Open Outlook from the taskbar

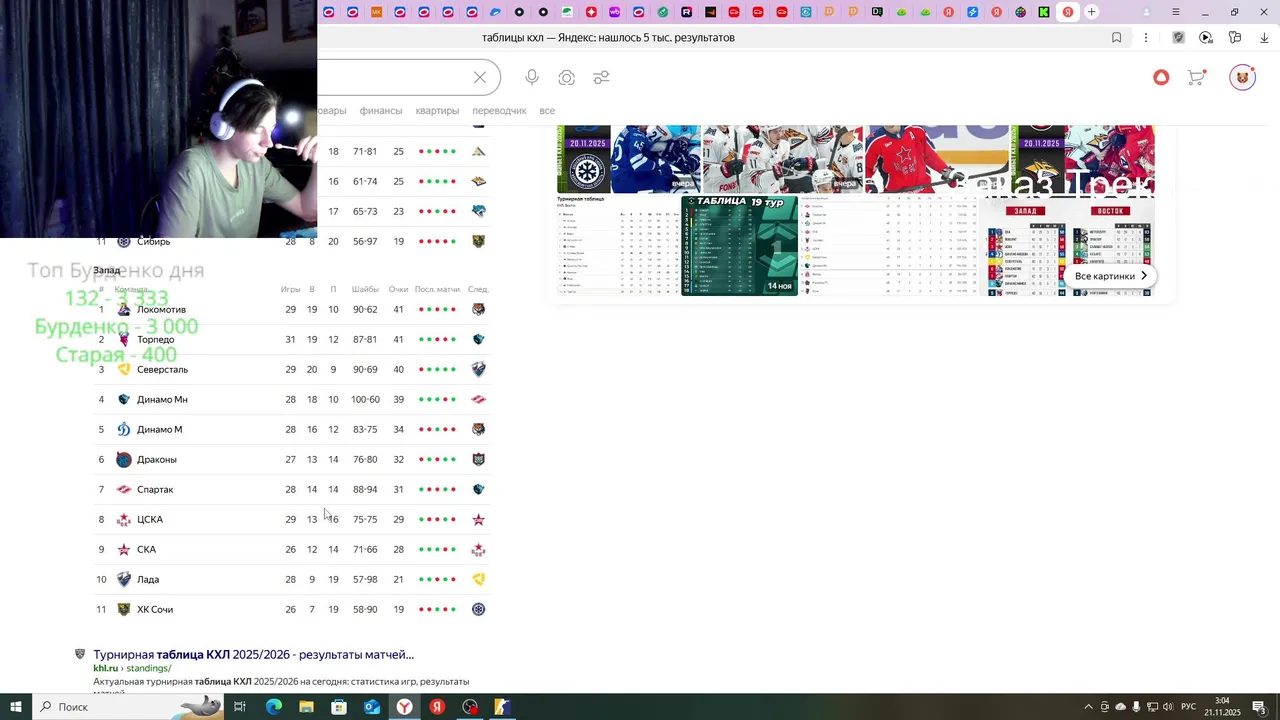click(x=372, y=707)
